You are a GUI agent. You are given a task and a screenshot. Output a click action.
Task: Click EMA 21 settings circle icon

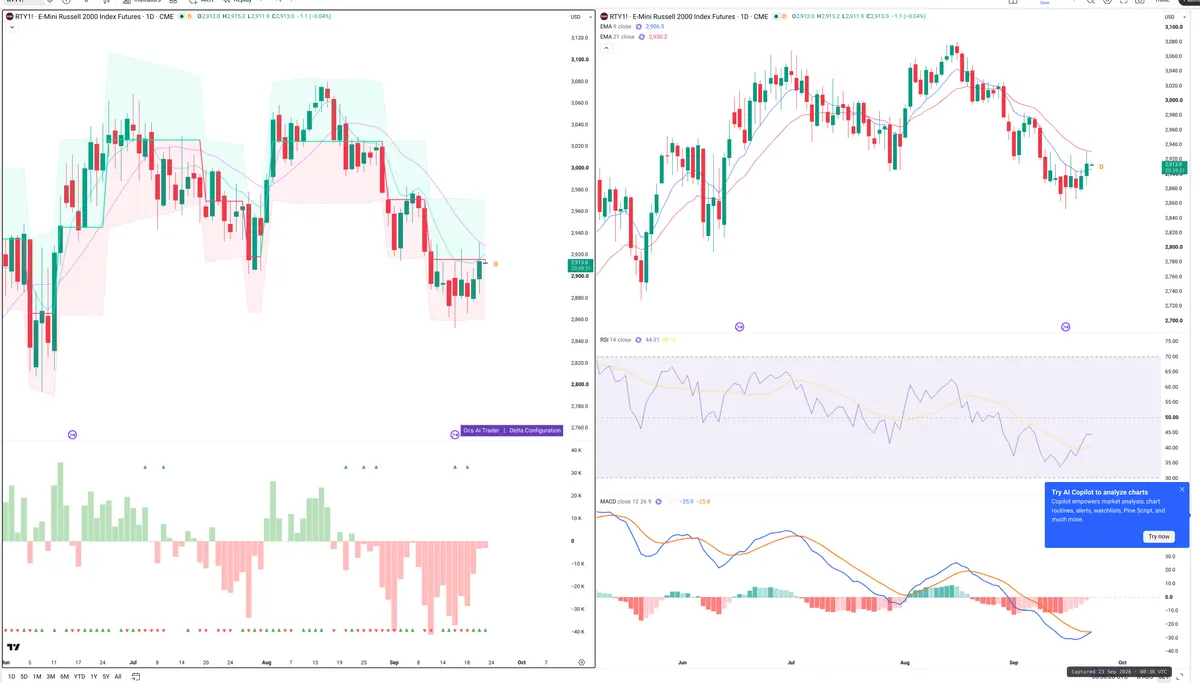[x=642, y=36]
